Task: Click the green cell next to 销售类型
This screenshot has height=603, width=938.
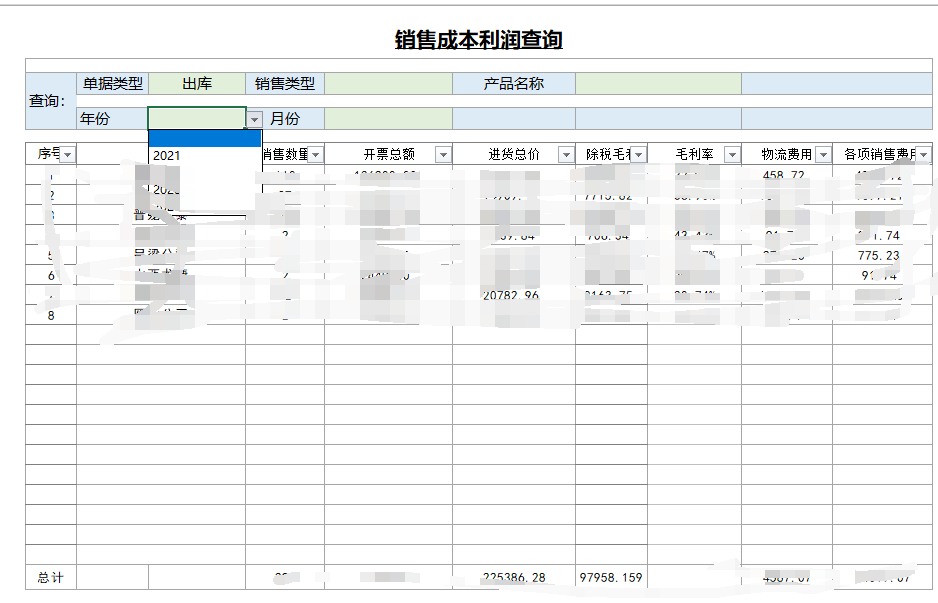Action: (388, 84)
